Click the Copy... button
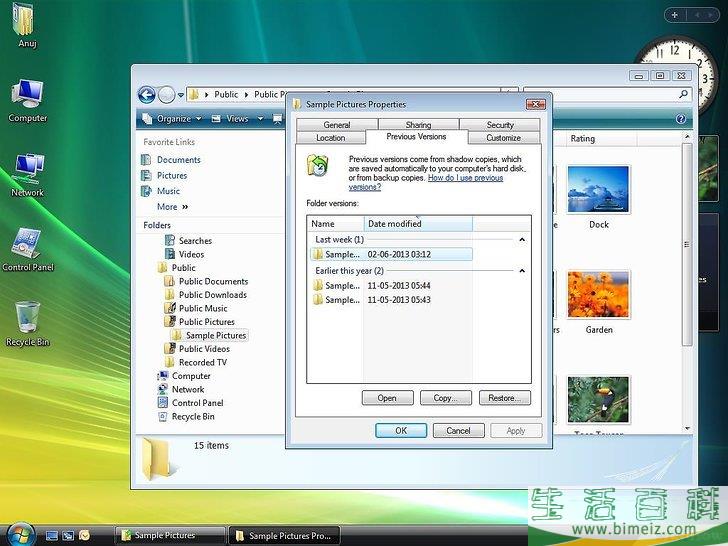 [446, 398]
